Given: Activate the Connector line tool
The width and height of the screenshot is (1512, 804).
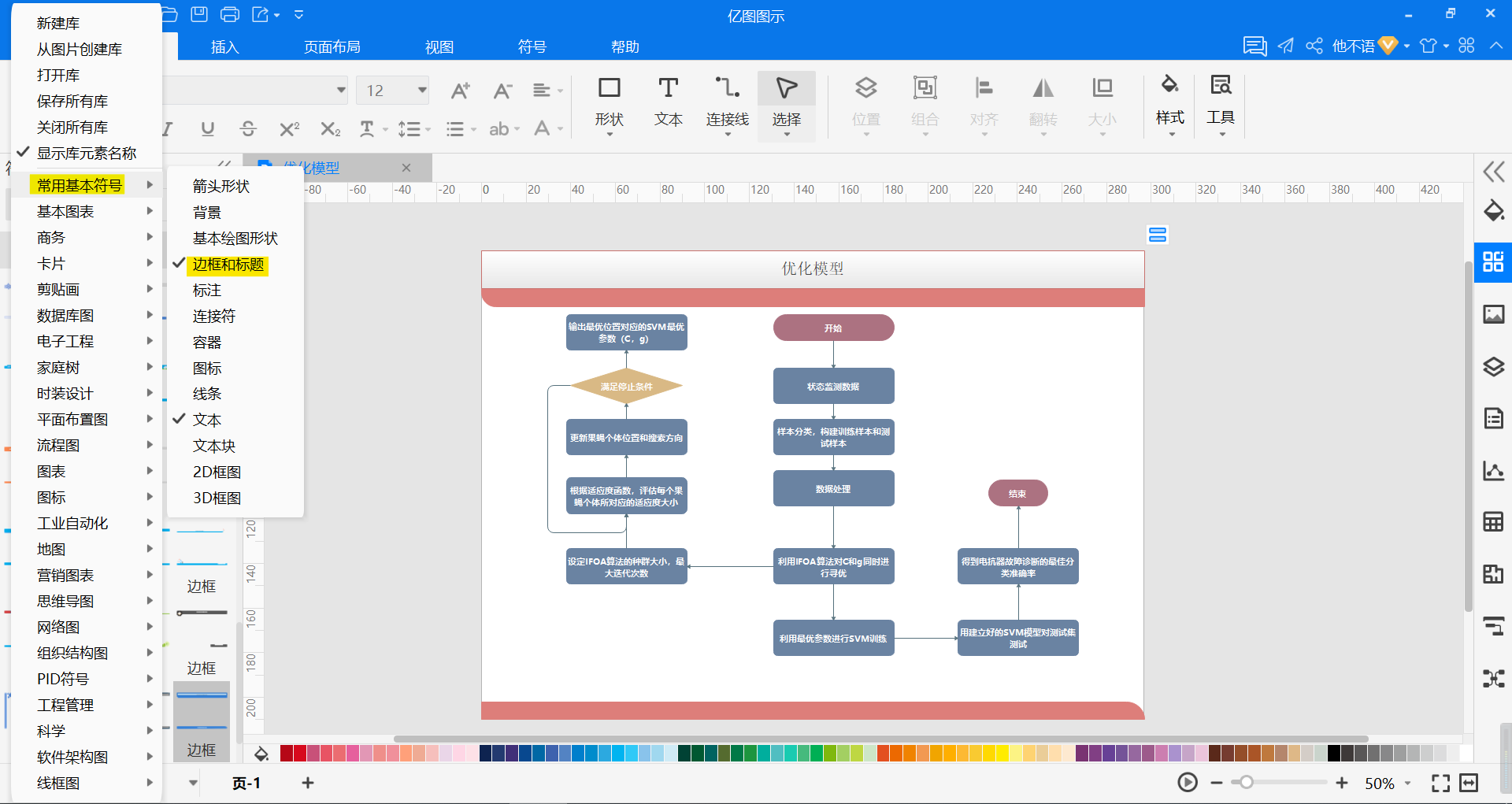Looking at the screenshot, I should (727, 103).
